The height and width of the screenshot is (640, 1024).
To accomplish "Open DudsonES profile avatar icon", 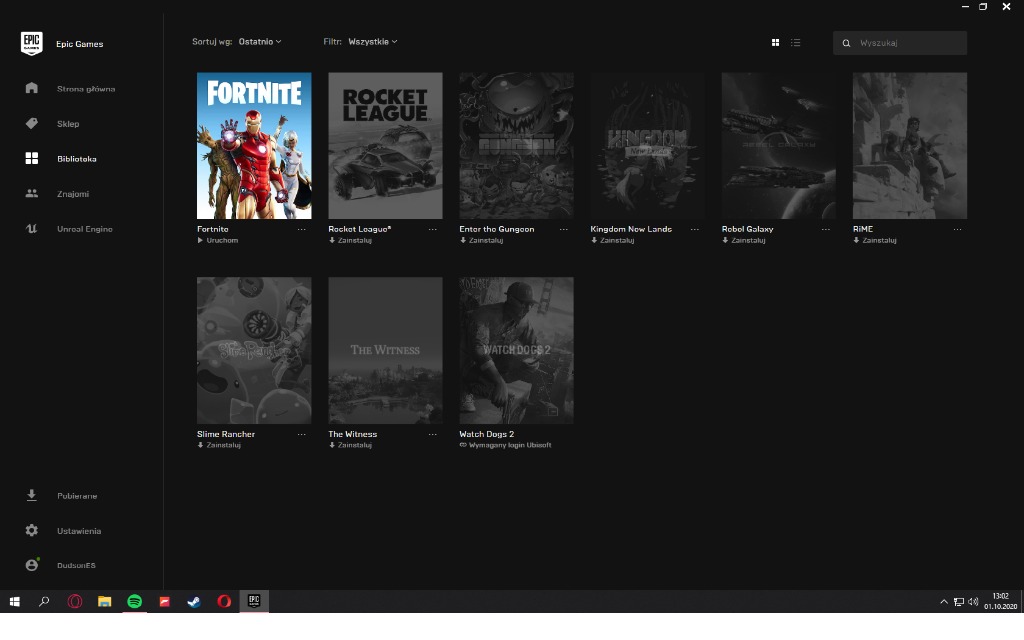I will 31,565.
